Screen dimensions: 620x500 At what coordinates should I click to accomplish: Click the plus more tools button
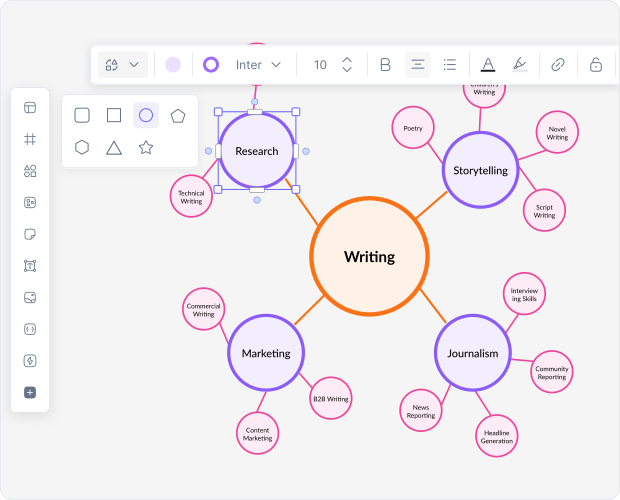30,392
